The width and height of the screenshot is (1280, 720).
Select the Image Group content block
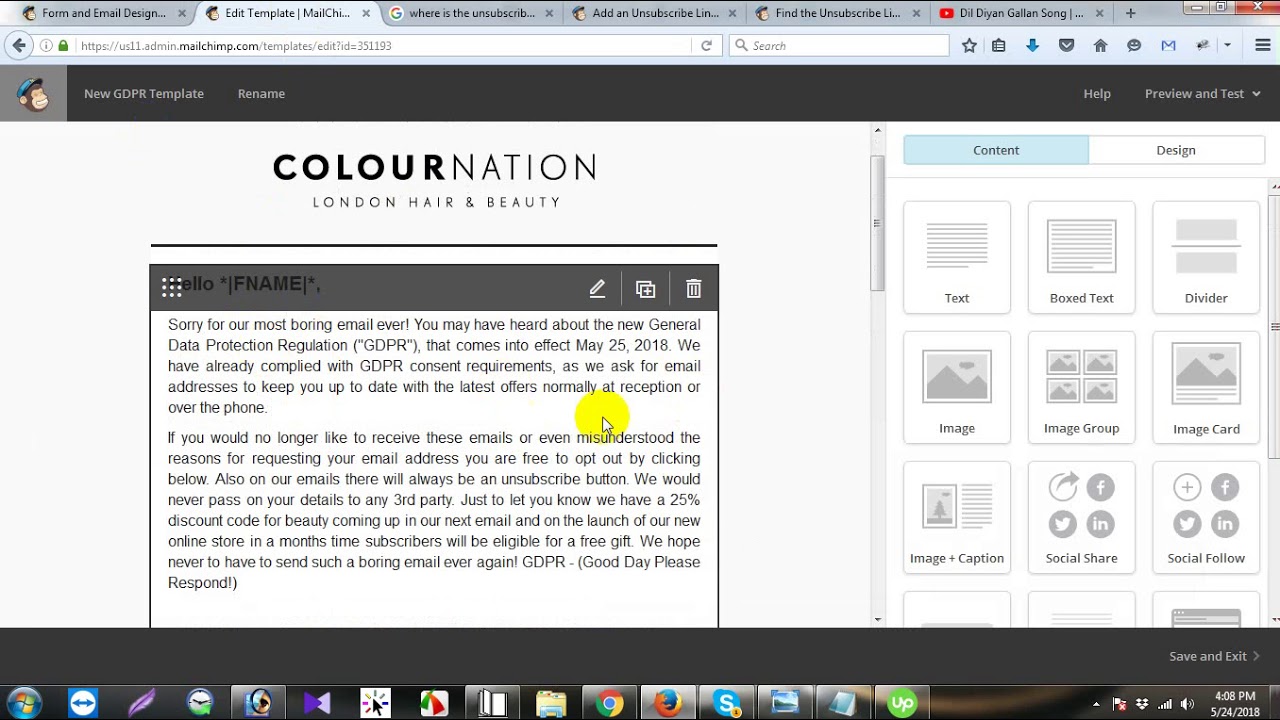(1082, 387)
